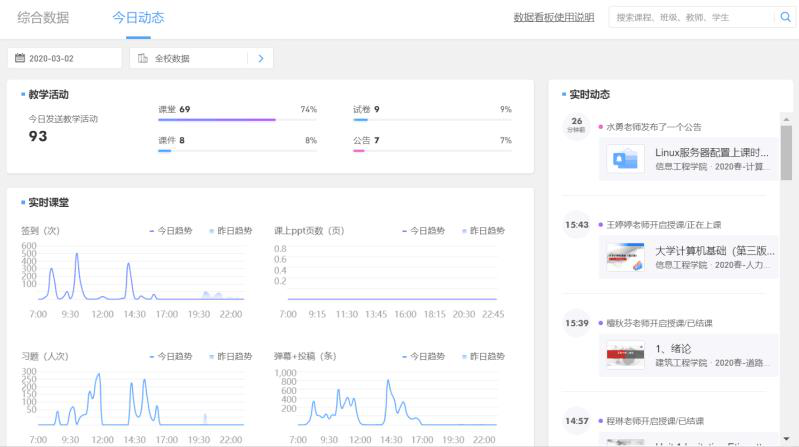Click 程琳老师开启授课/已结课 entry text
Image resolution: width=799 pixels, height=447 pixels.
(655, 421)
